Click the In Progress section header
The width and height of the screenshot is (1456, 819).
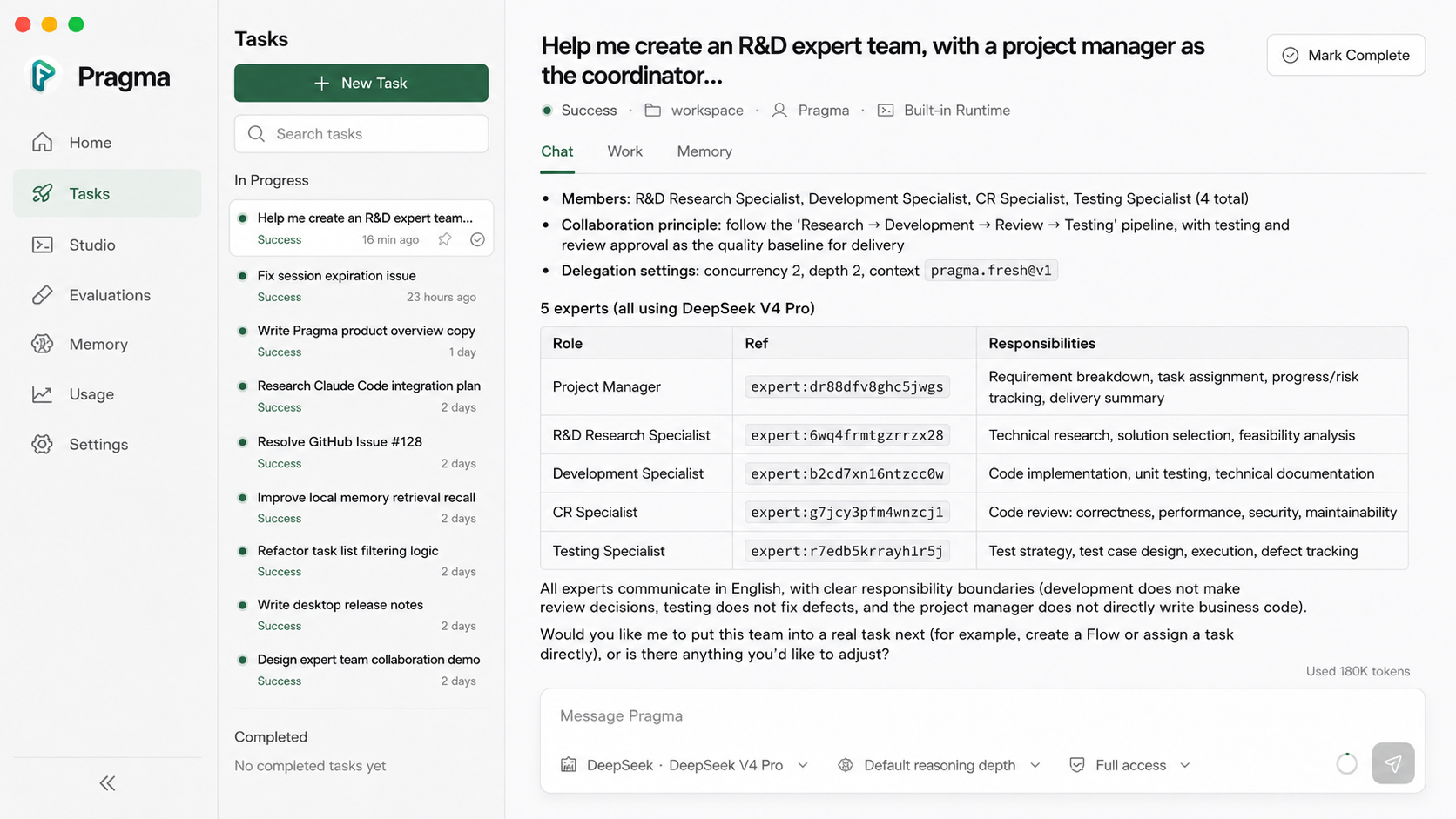click(x=272, y=180)
